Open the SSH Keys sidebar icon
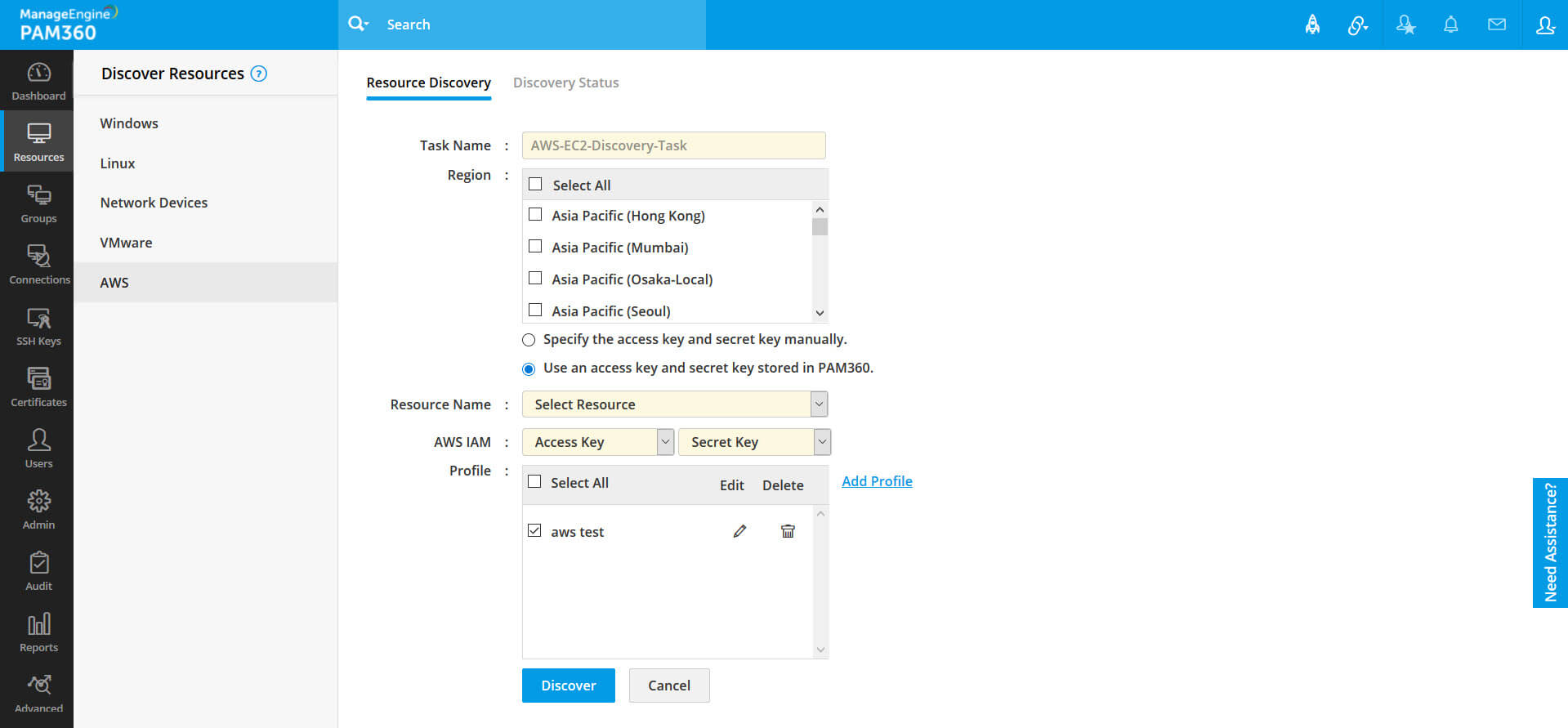 click(38, 318)
